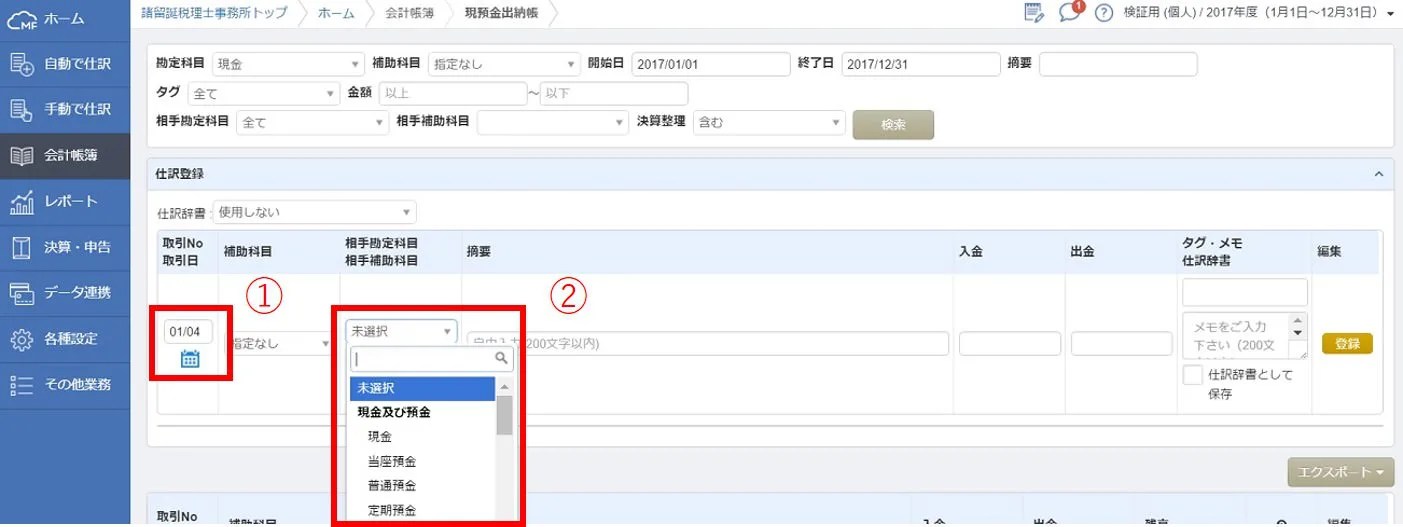
Task: Click the 01/04 transaction date field
Action: pos(189,331)
